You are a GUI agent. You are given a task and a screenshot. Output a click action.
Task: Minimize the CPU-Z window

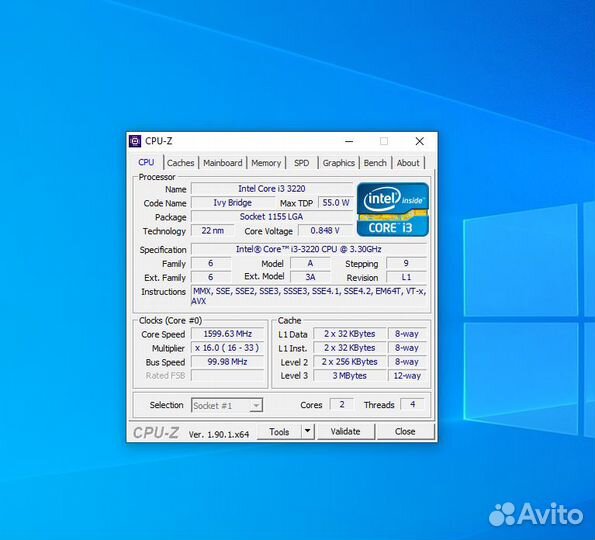point(349,141)
